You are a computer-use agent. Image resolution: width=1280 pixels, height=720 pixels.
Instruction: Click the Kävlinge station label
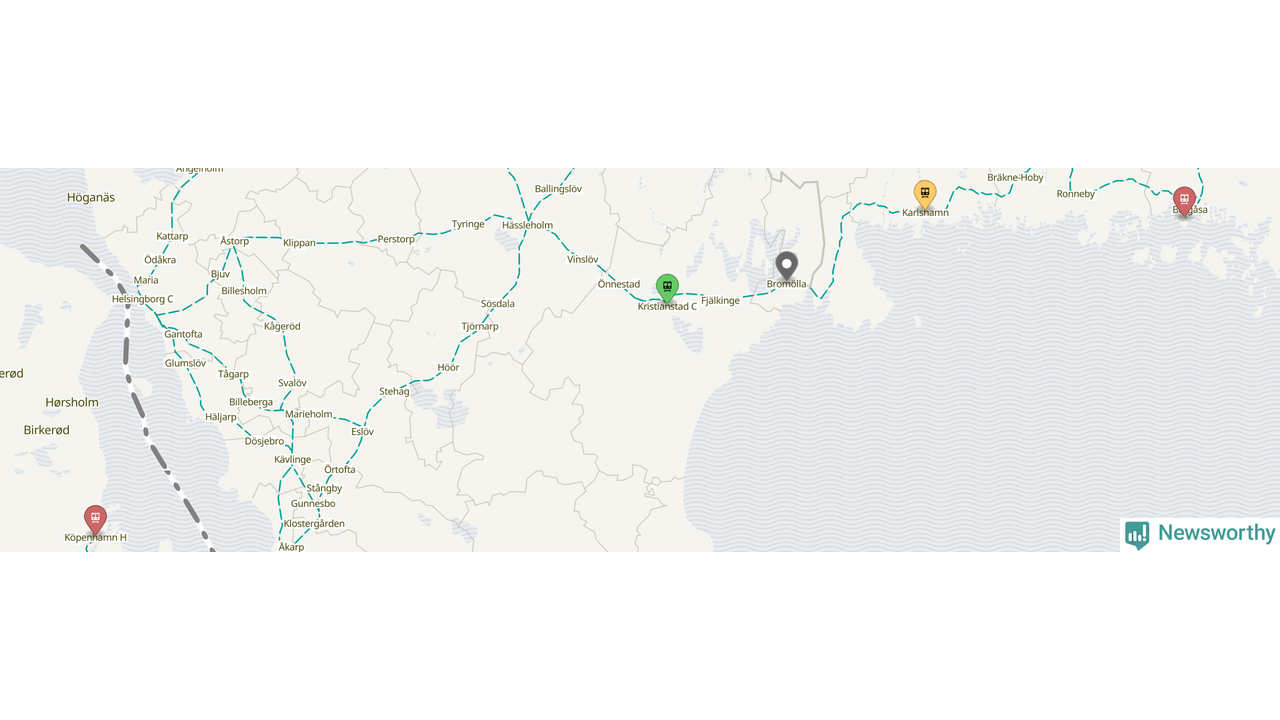(x=292, y=460)
